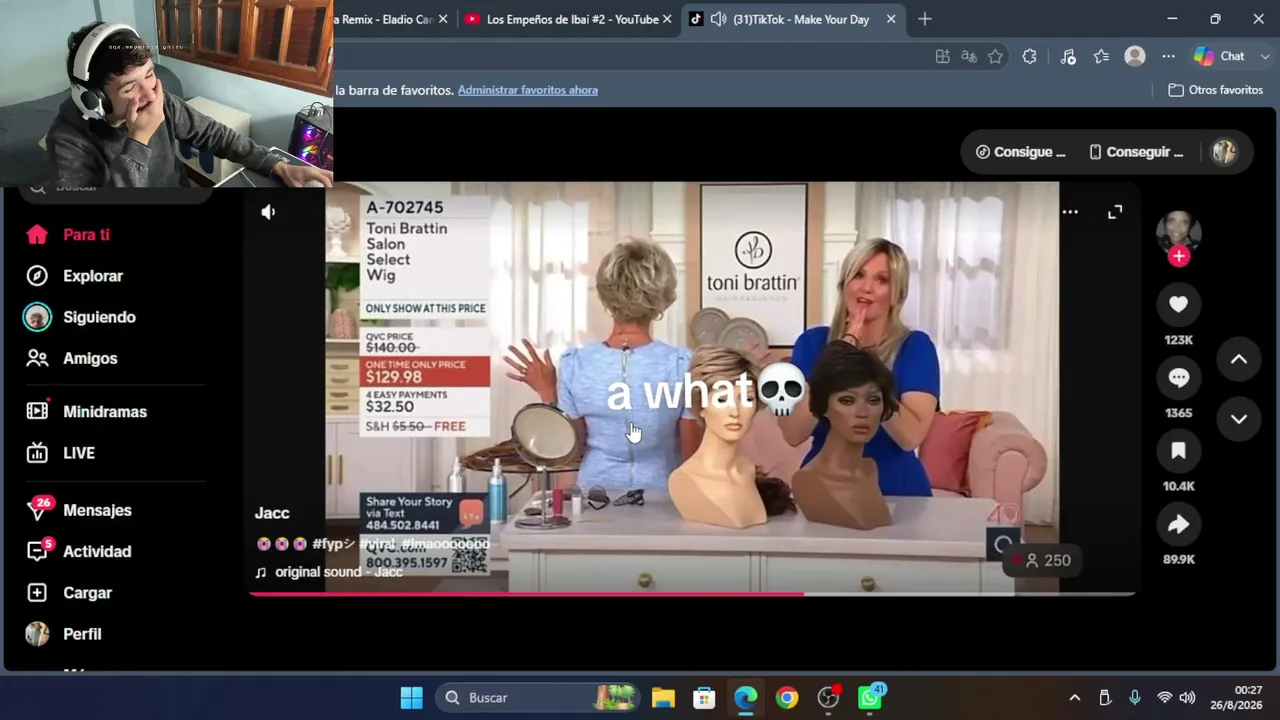Open the video creator's avatar
The width and height of the screenshot is (1280, 720).
(1178, 231)
